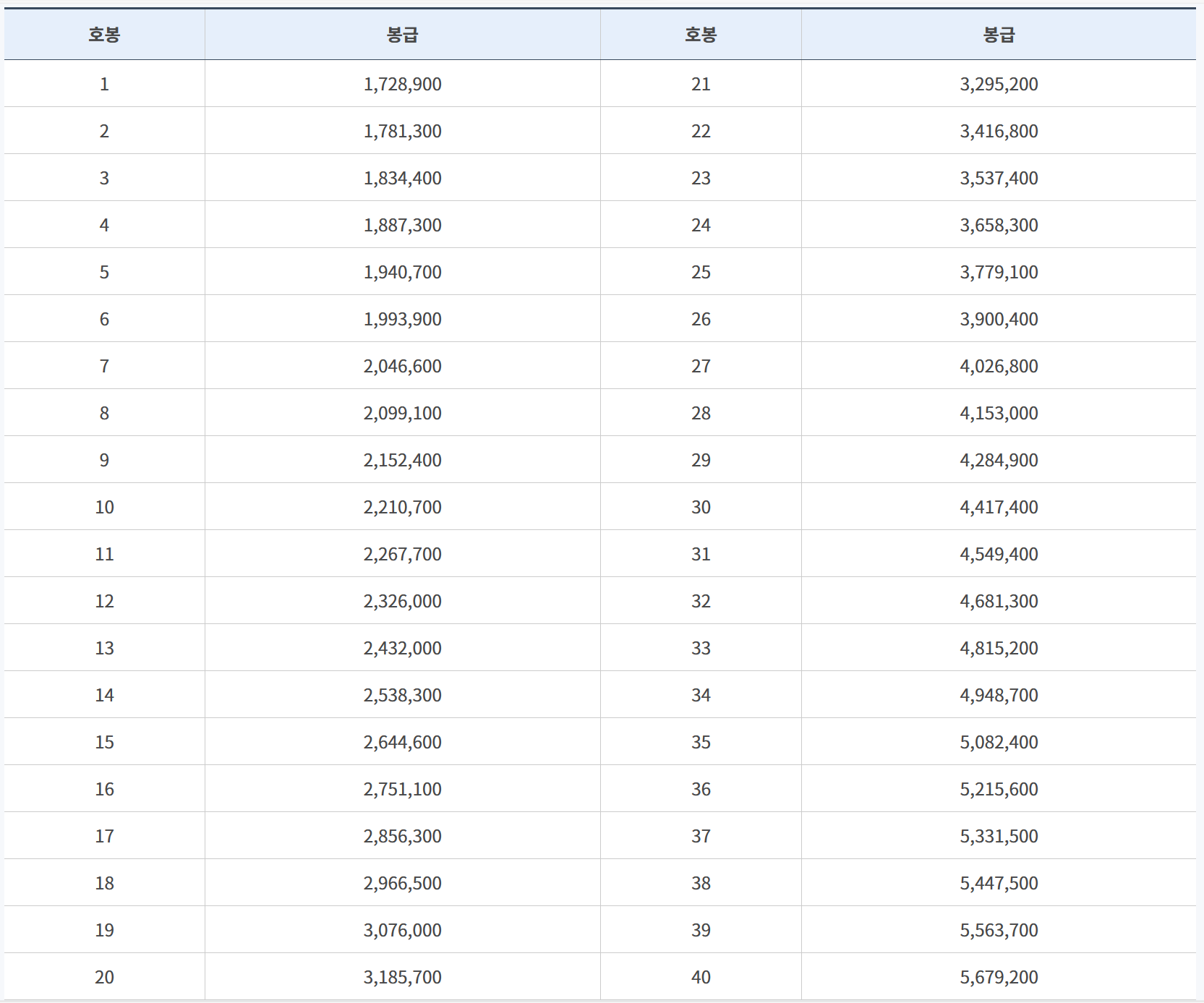The image size is (1204, 1003).
Task: Select the salary value 1,728,900
Action: tap(402, 84)
